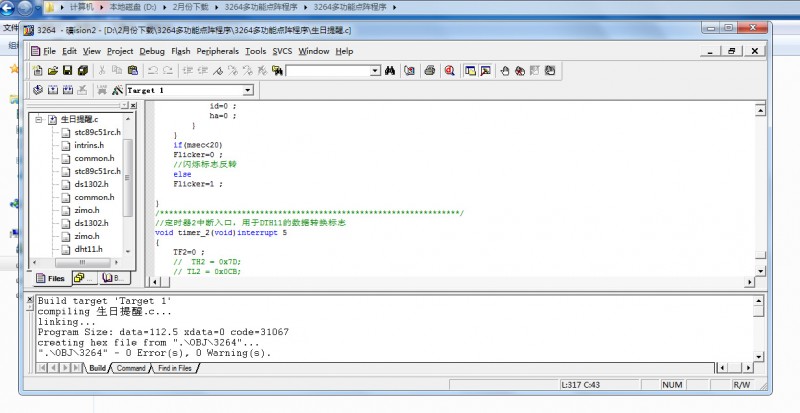Close the project workspace panel
Screen dimensions: 800x413
132,105
